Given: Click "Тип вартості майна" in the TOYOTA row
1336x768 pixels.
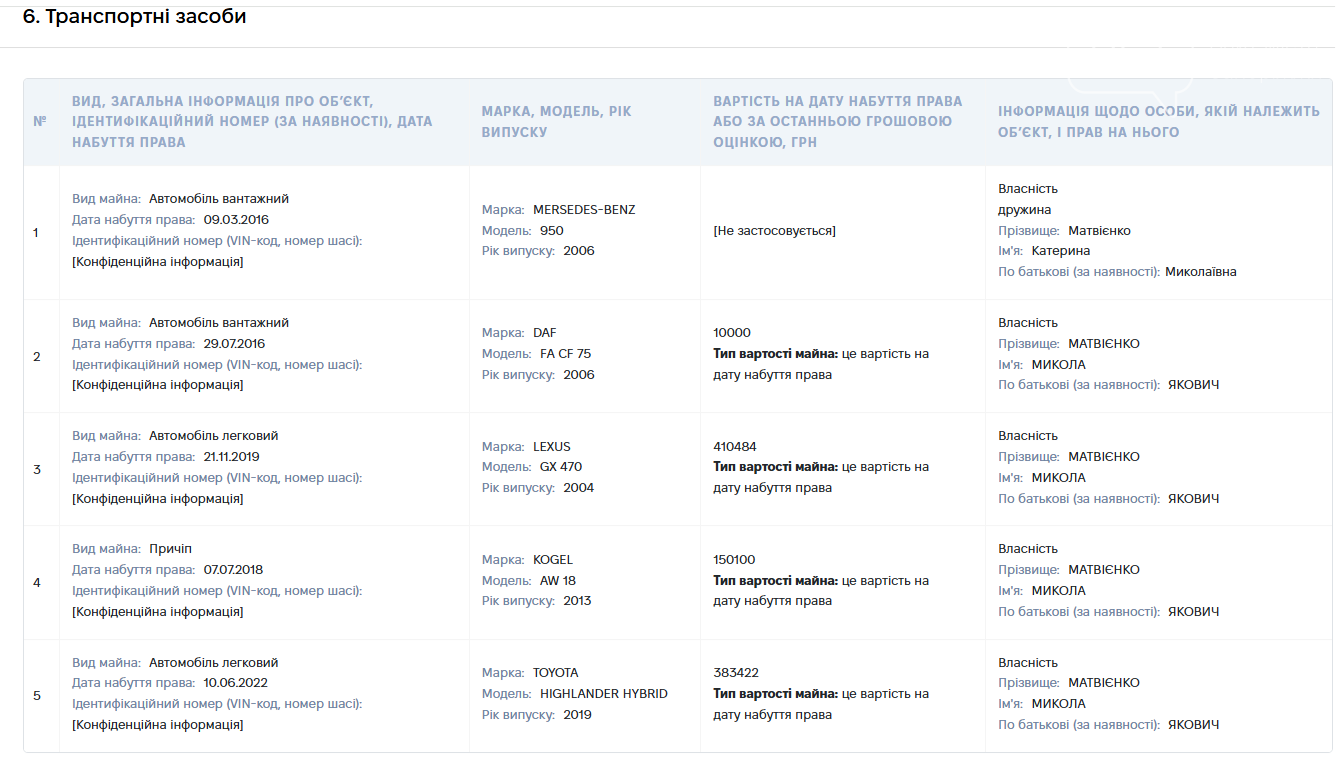Looking at the screenshot, I should (x=776, y=693).
